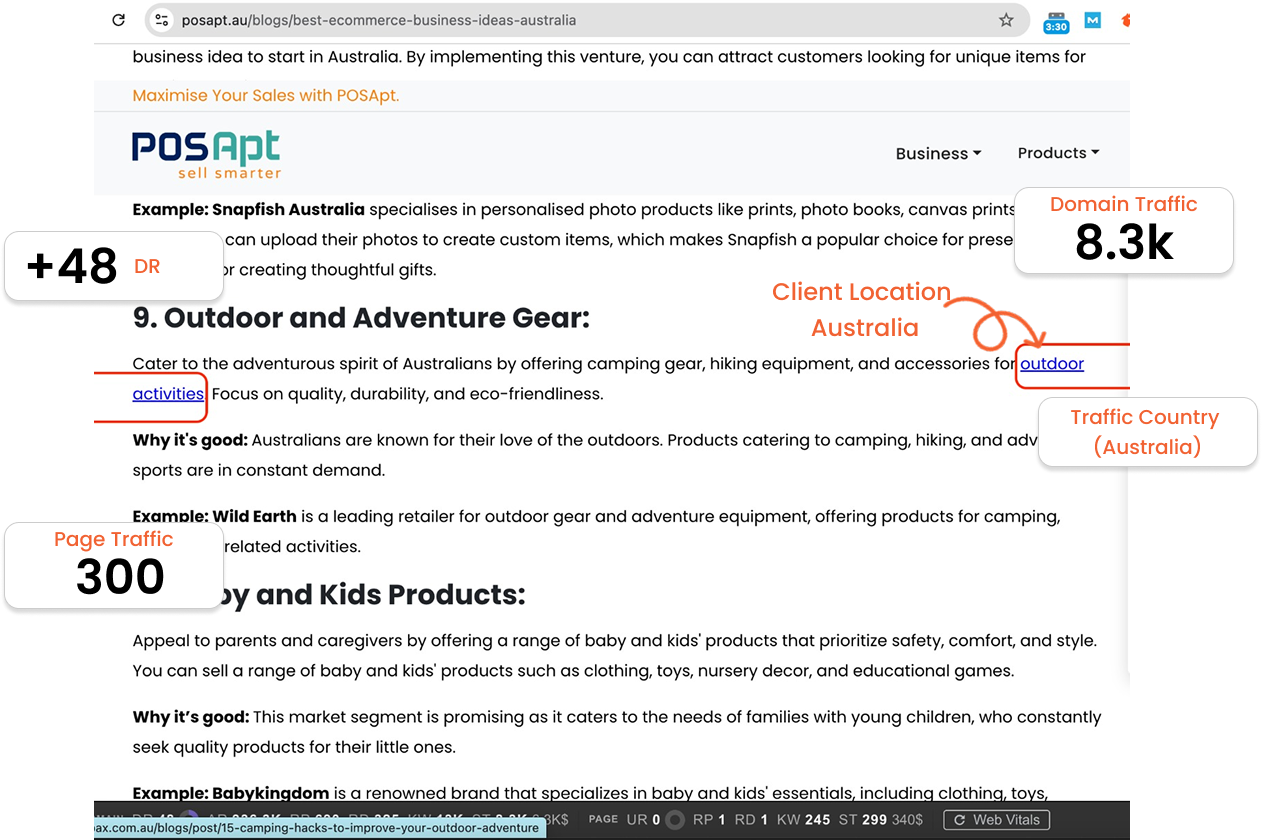1262x840 pixels.
Task: Click 'Maximise Your Sales with POSApt' link
Action: pyautogui.click(x=265, y=96)
